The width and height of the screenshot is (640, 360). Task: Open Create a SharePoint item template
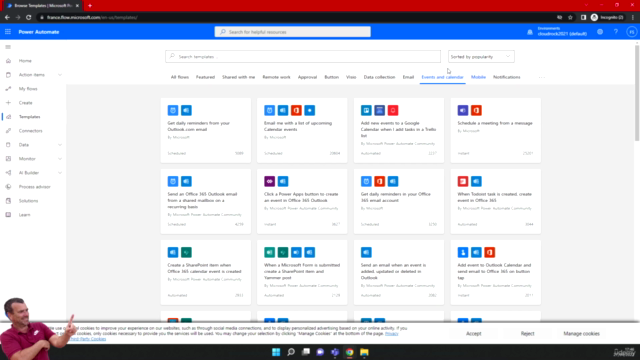(206, 272)
